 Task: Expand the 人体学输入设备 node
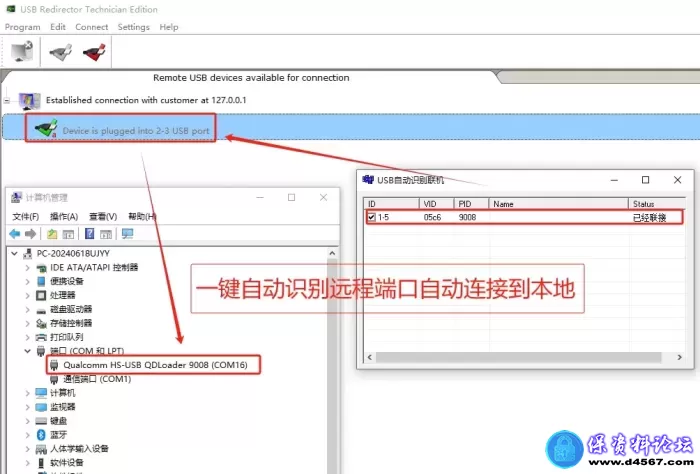(x=28, y=449)
